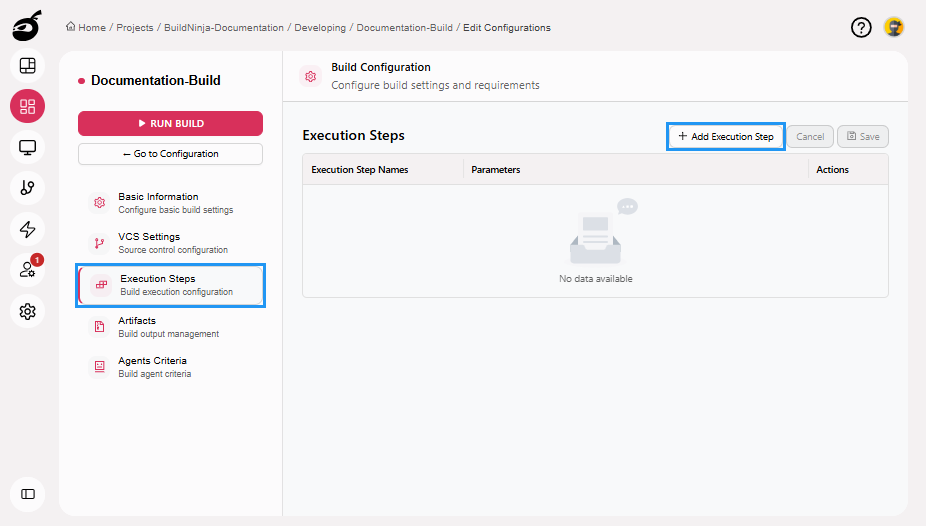926x526 pixels.
Task: Click the Execution Steps blocks icon
Action: tap(102, 285)
